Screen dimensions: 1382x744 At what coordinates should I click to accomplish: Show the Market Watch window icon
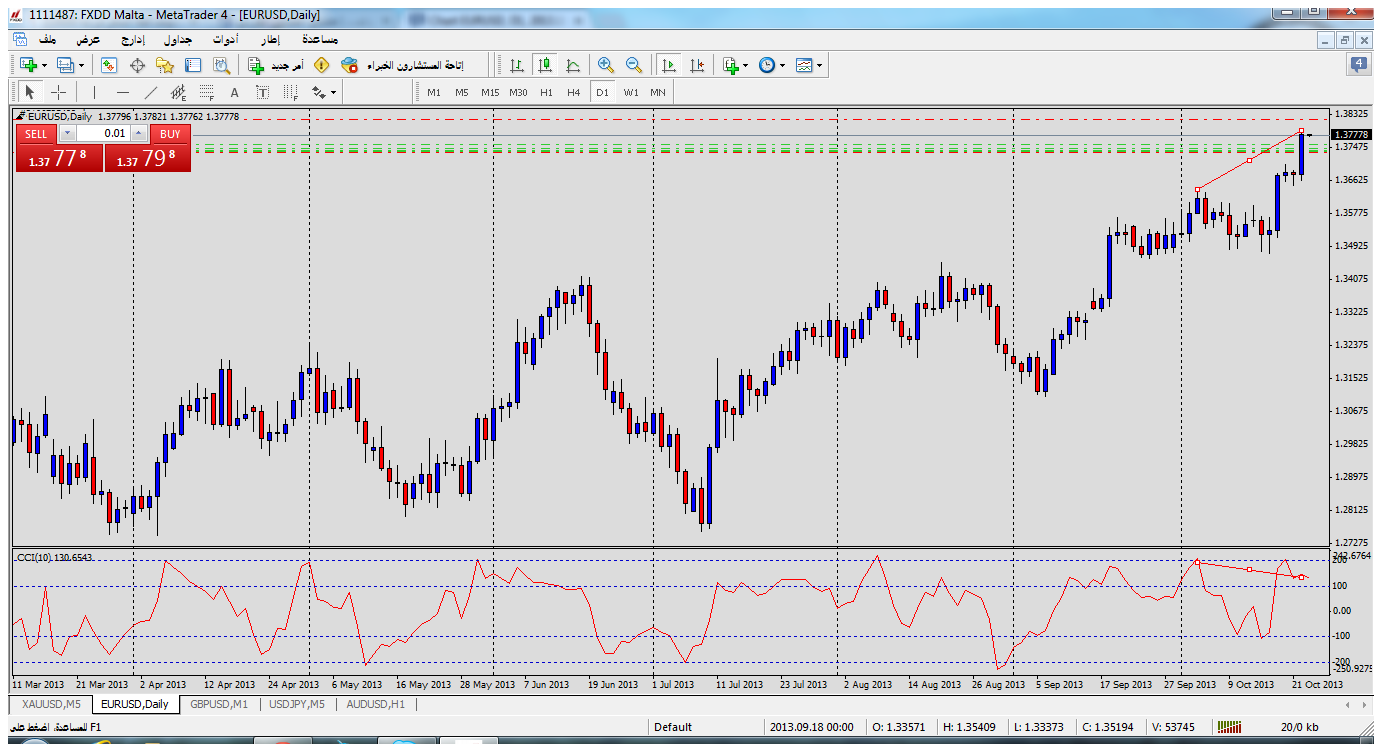coord(109,65)
